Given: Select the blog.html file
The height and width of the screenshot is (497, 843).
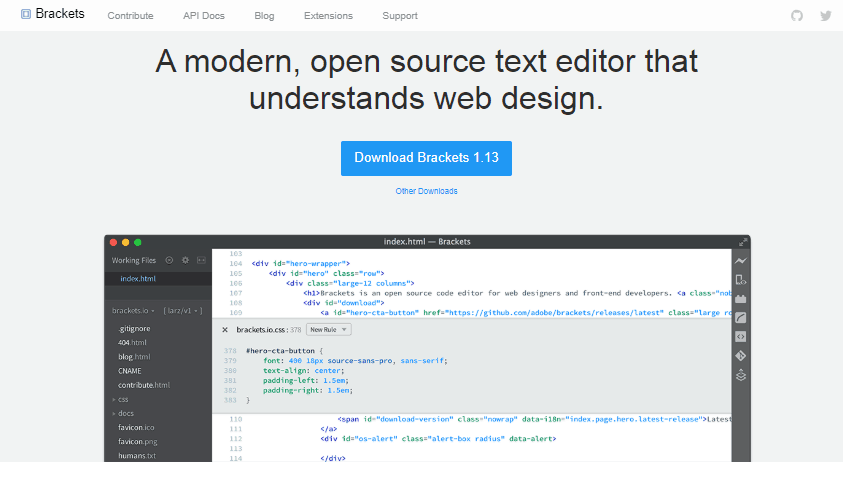Looking at the screenshot, I should point(134,357).
